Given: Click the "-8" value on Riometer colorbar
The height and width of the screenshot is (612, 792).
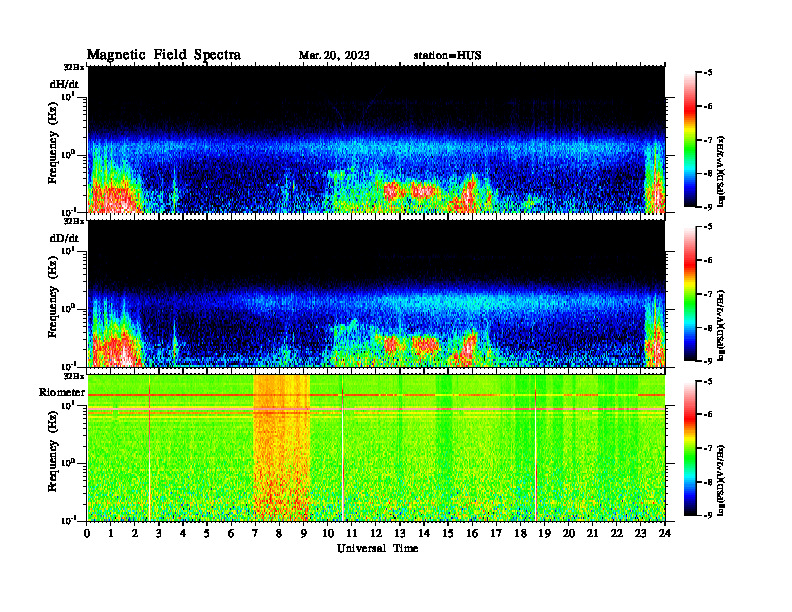Looking at the screenshot, I should pyautogui.click(x=708, y=482).
